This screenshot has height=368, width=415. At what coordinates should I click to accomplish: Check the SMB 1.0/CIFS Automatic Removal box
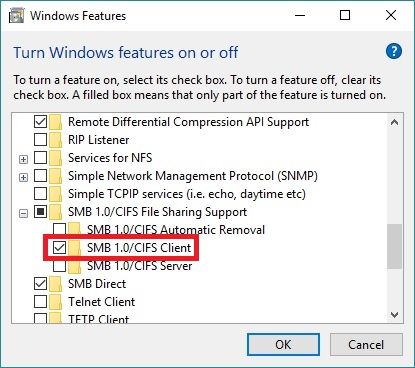(59, 229)
